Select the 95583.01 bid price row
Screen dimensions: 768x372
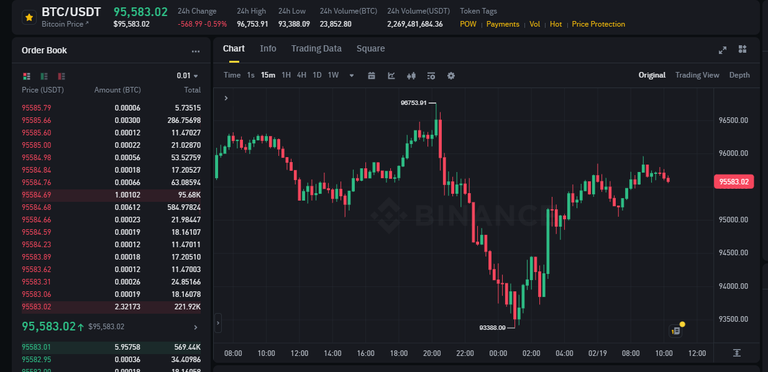point(111,348)
